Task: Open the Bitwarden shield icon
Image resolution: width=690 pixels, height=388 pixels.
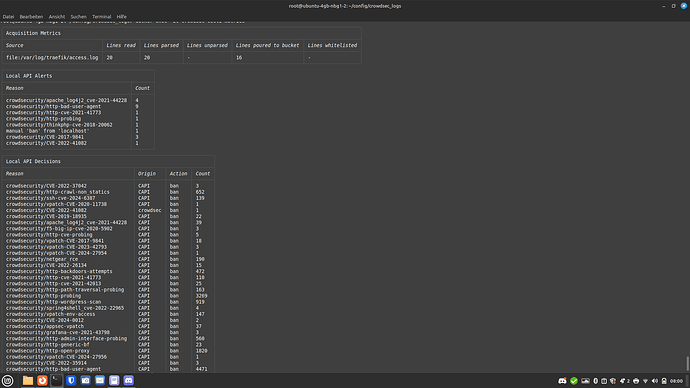Action: pyautogui.click(x=71, y=381)
